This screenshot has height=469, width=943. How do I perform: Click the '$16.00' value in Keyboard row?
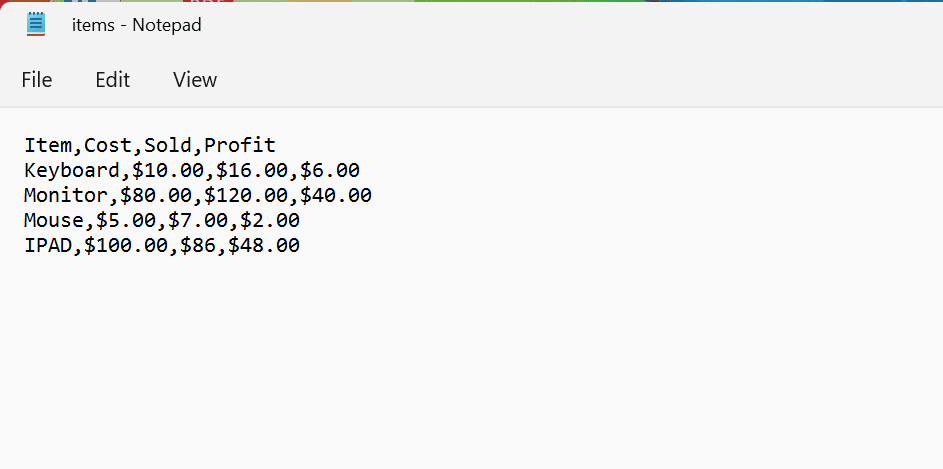pos(252,171)
